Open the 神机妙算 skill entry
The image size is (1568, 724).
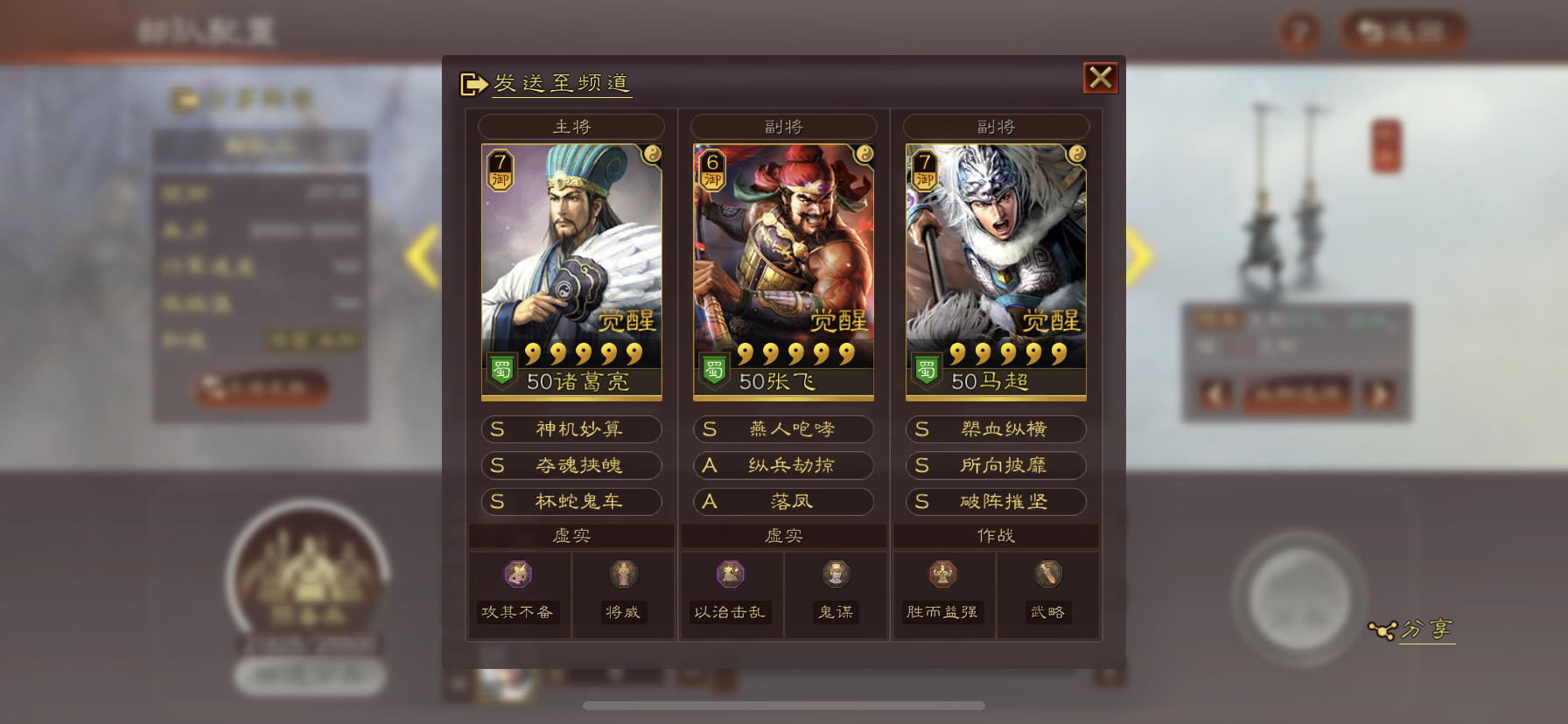(x=571, y=429)
